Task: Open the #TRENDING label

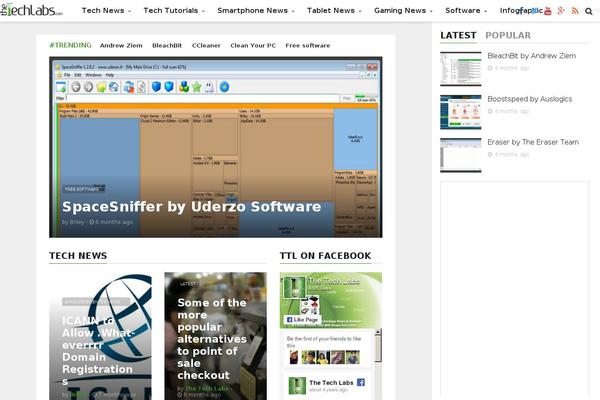Action: pyautogui.click(x=70, y=45)
